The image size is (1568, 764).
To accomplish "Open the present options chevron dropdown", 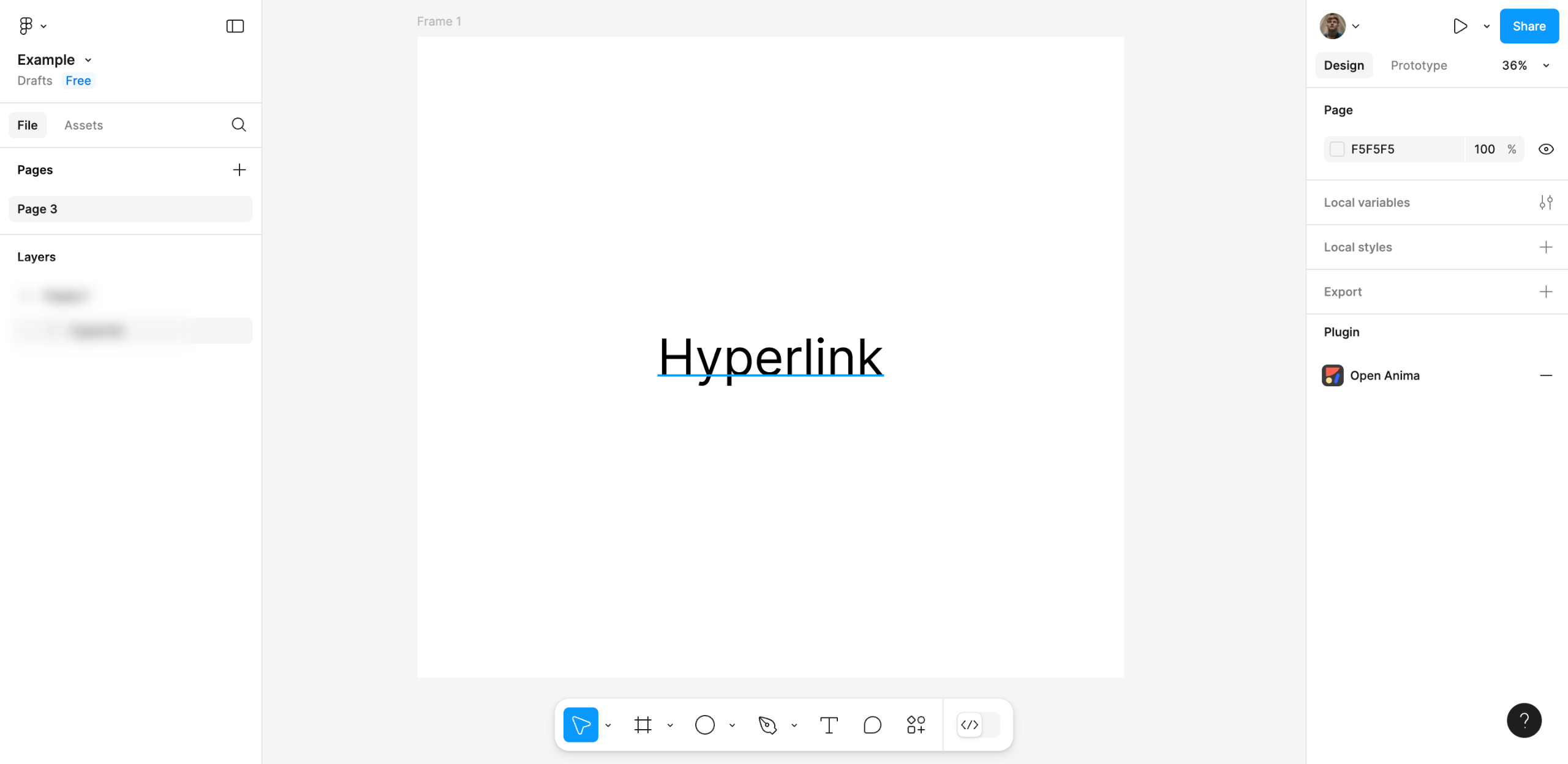I will click(x=1487, y=26).
